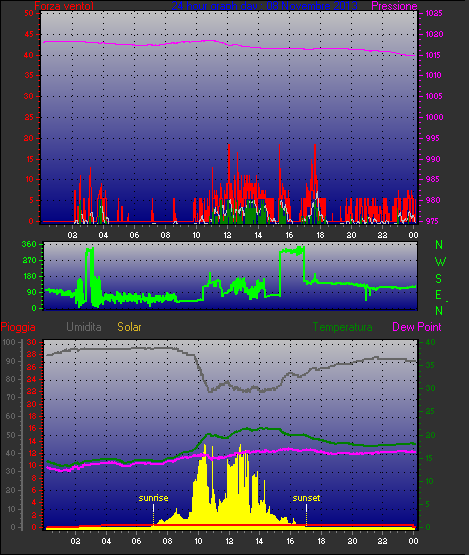Click hour 22 on bottom graph time axis
The height and width of the screenshot is (555, 469).
coord(383,541)
